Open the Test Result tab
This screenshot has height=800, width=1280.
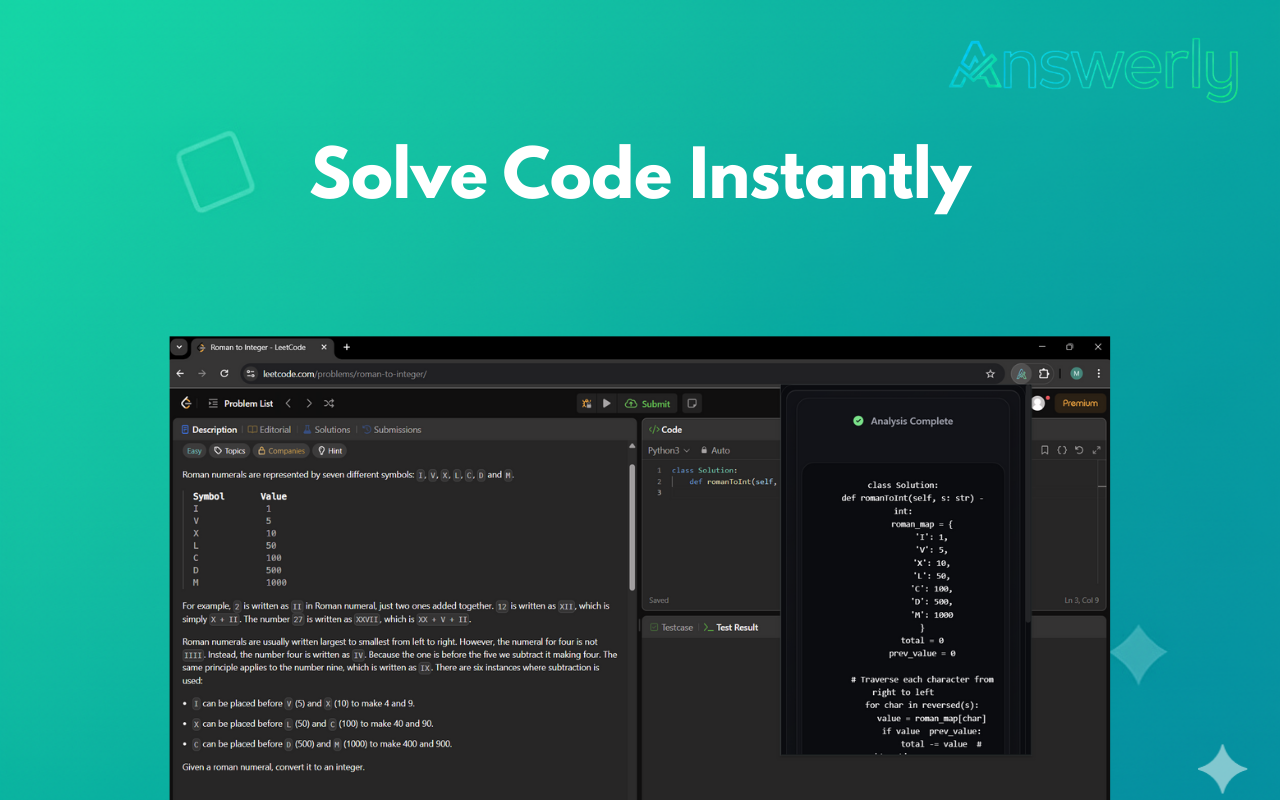(x=731, y=627)
